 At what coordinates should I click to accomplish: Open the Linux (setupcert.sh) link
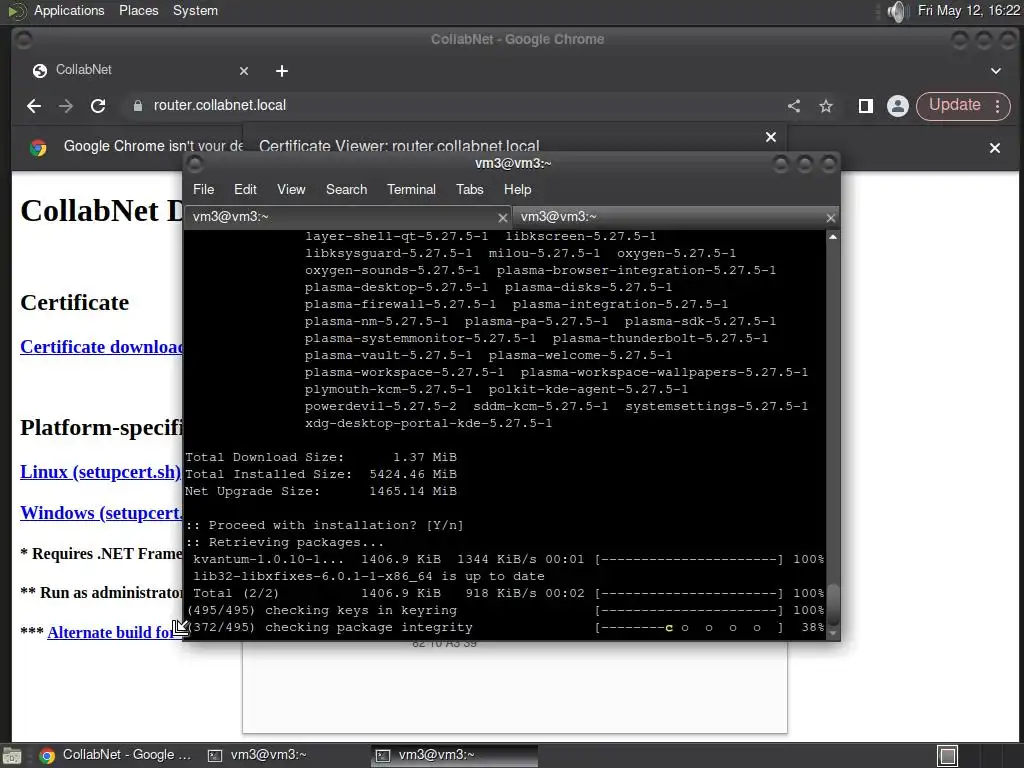(101, 472)
